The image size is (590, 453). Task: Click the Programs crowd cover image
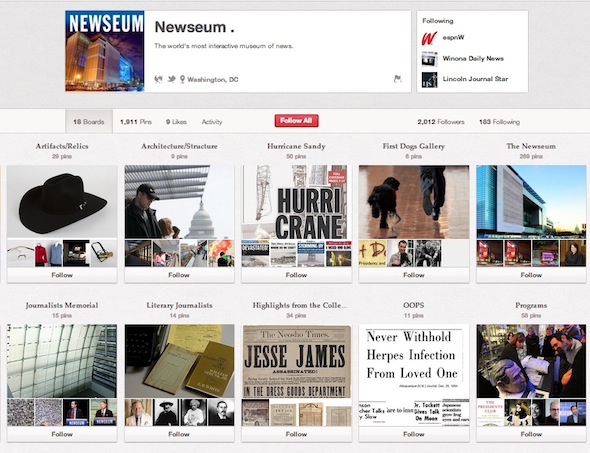531,361
